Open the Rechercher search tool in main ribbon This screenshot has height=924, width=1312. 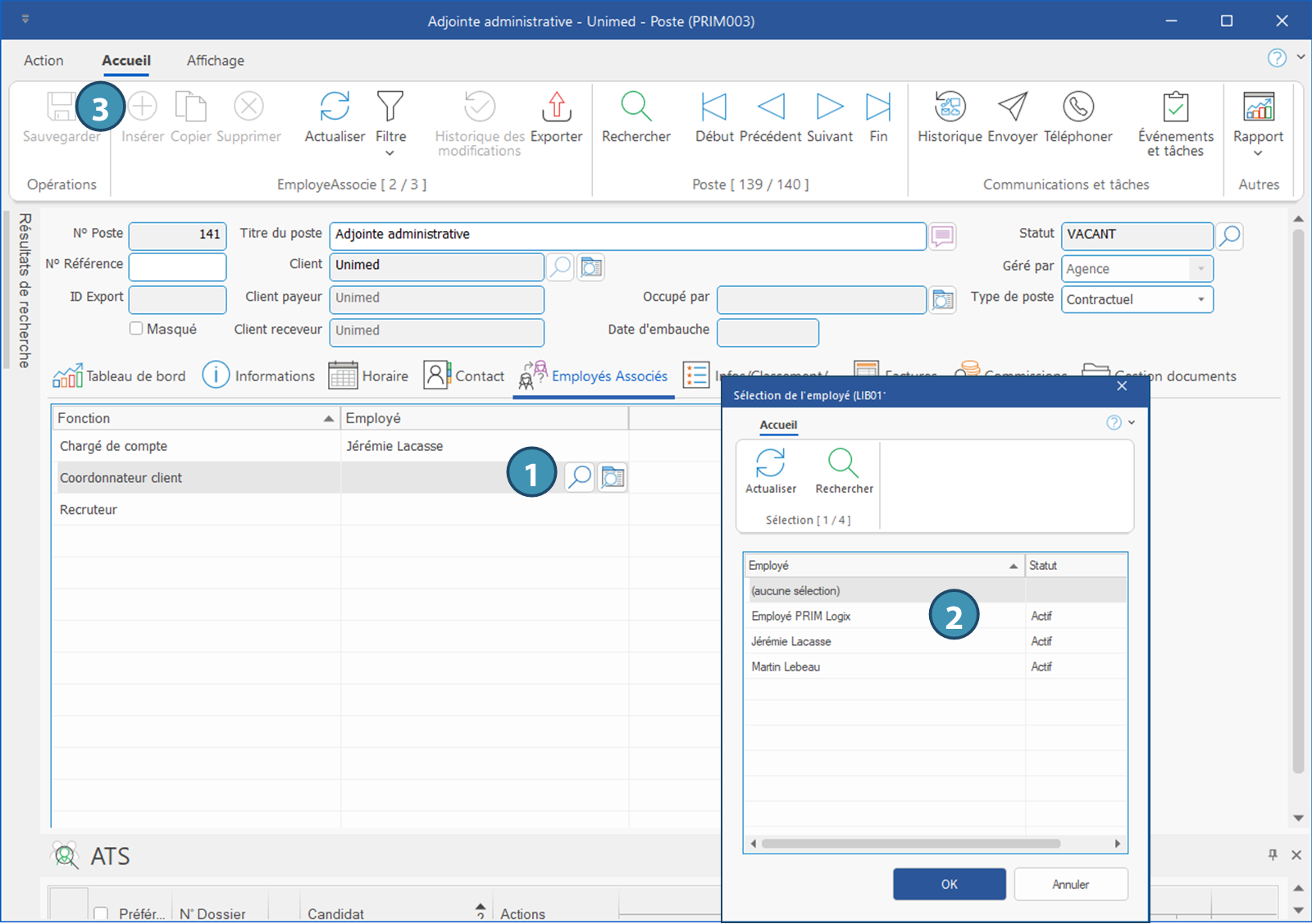(x=635, y=107)
